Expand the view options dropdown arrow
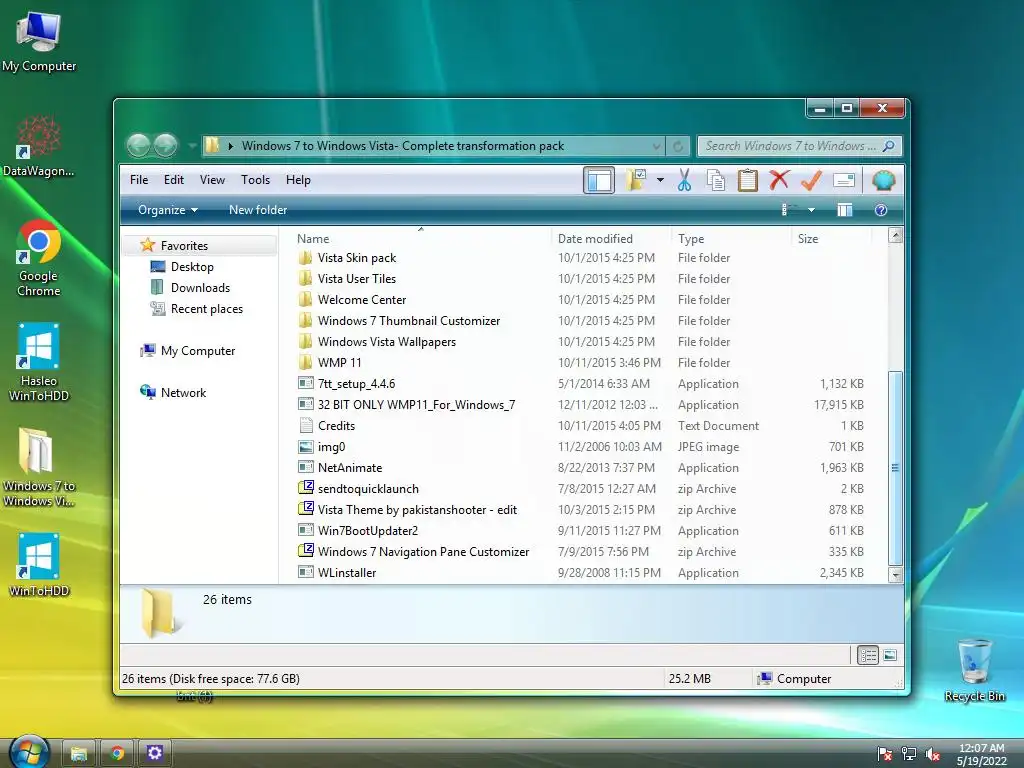 click(x=811, y=210)
